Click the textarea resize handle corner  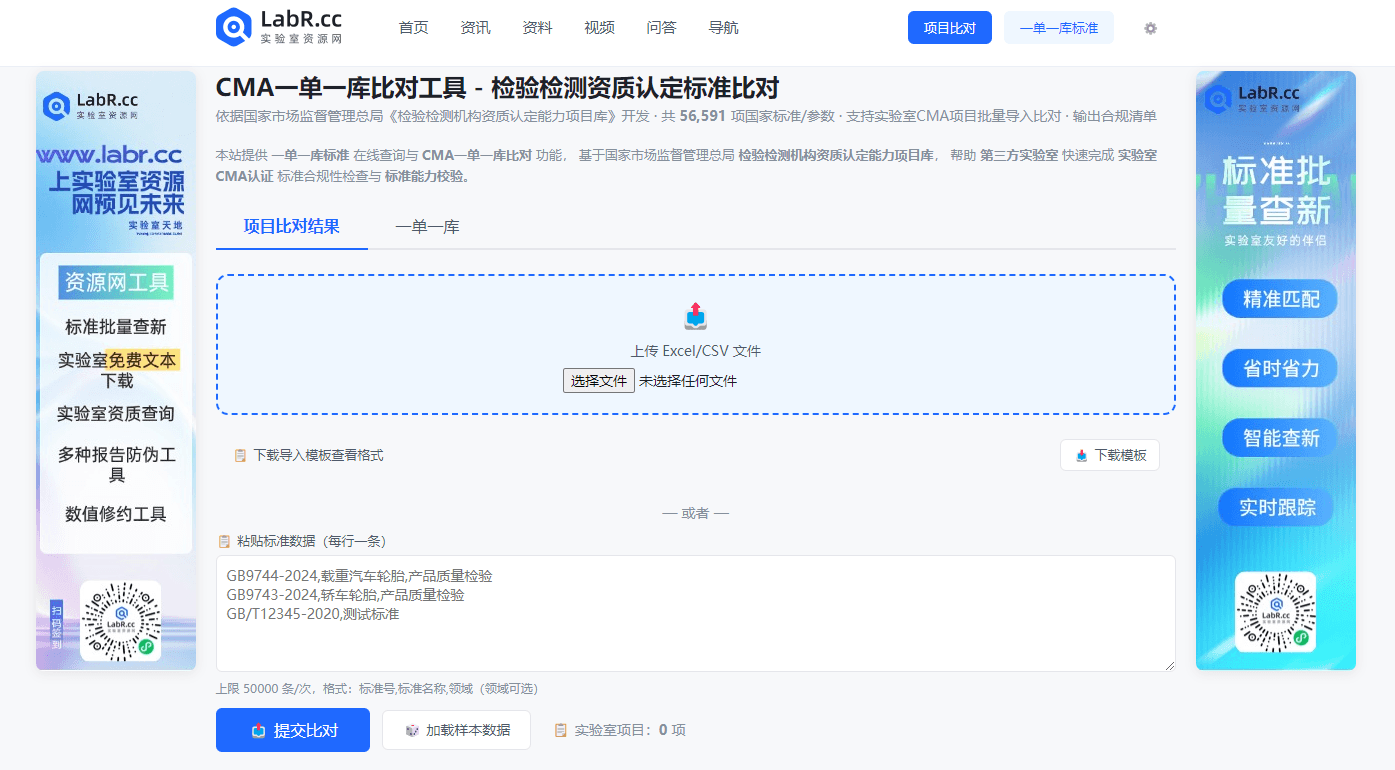click(1169, 665)
